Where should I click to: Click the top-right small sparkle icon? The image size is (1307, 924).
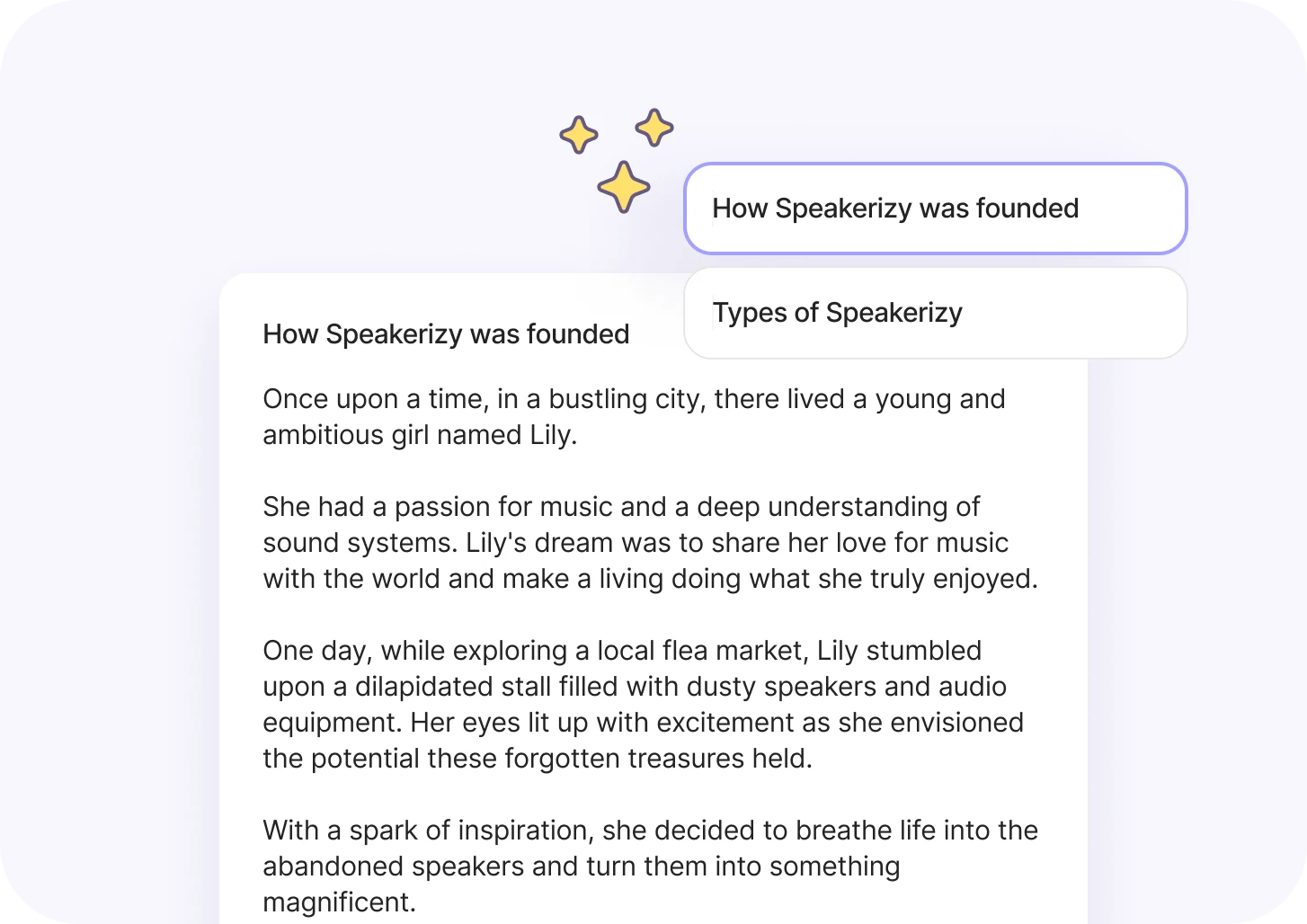654,128
